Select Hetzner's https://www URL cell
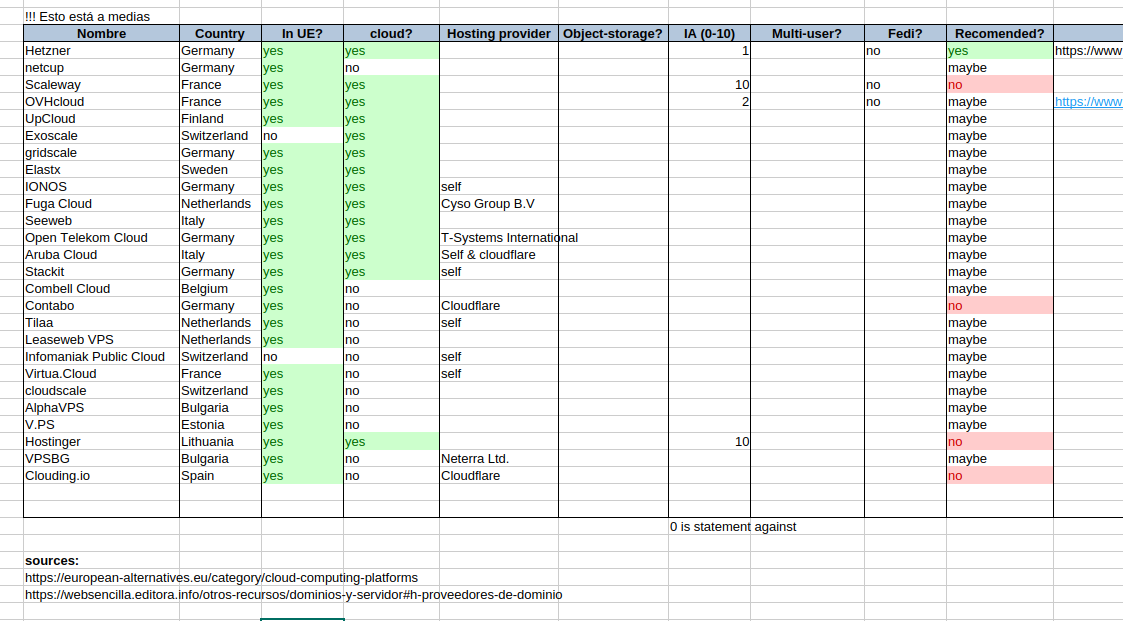 click(x=1088, y=51)
